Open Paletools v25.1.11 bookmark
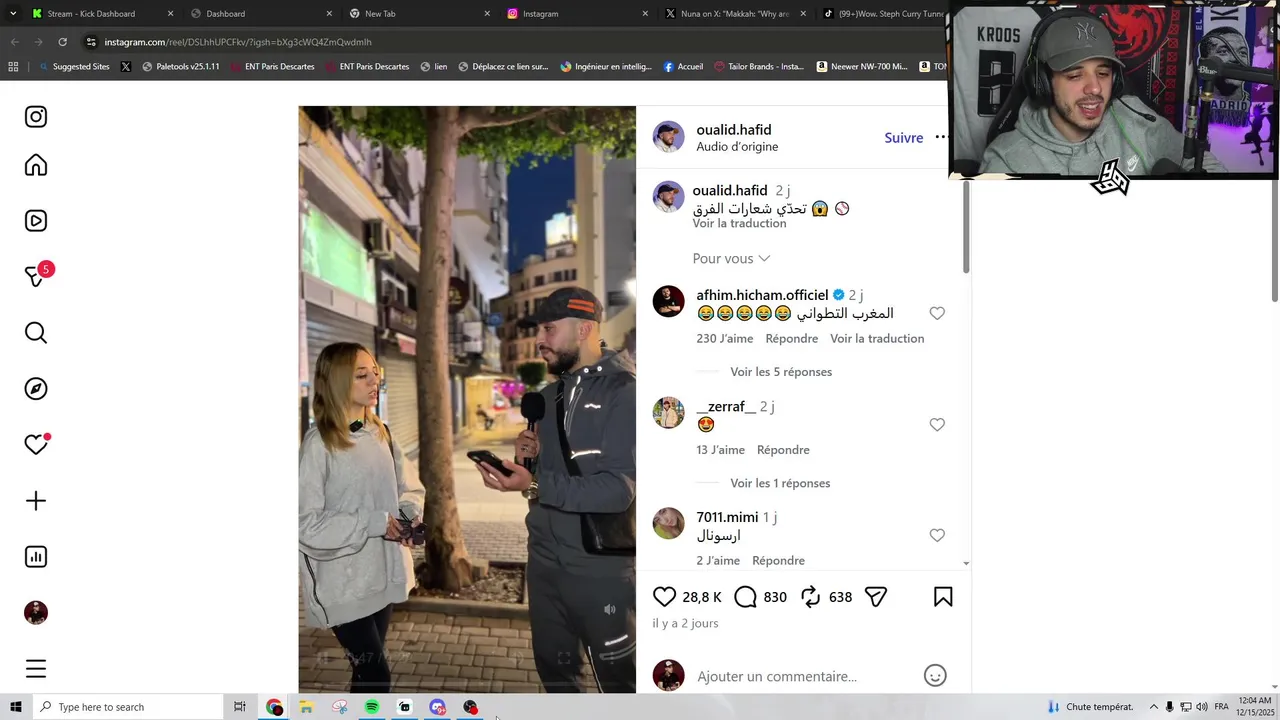 [x=180, y=67]
